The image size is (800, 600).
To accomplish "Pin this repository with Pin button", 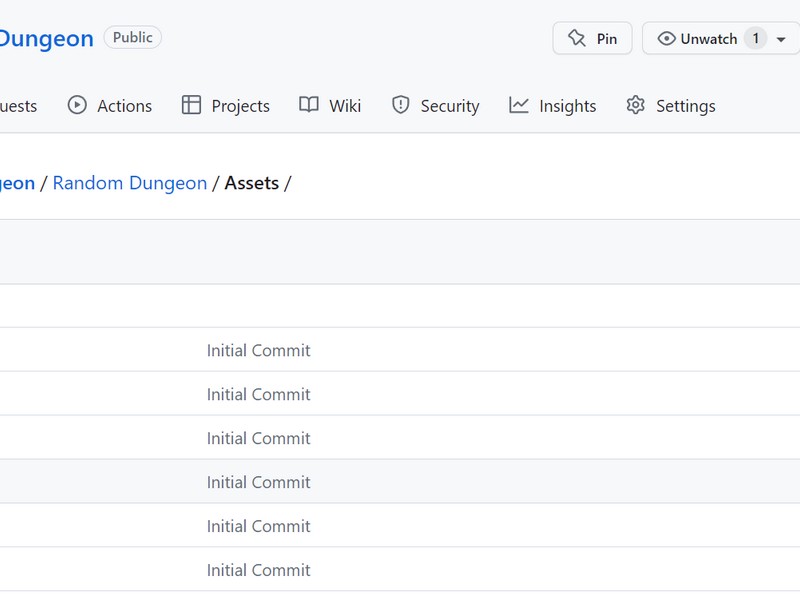I will pyautogui.click(x=592, y=38).
